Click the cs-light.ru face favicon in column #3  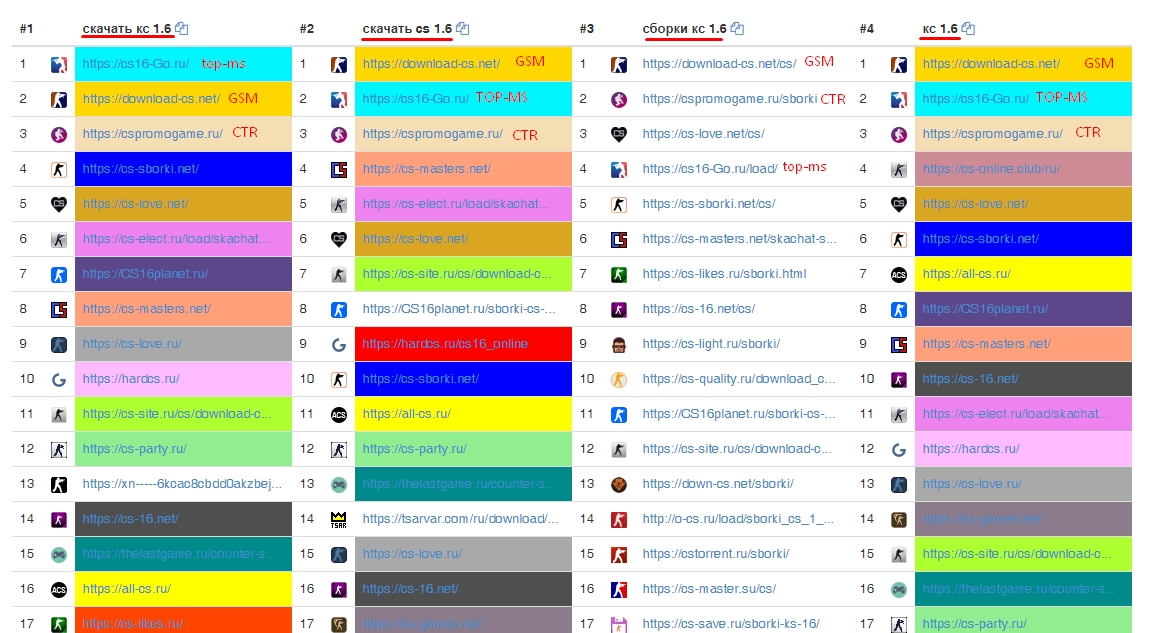coord(619,345)
